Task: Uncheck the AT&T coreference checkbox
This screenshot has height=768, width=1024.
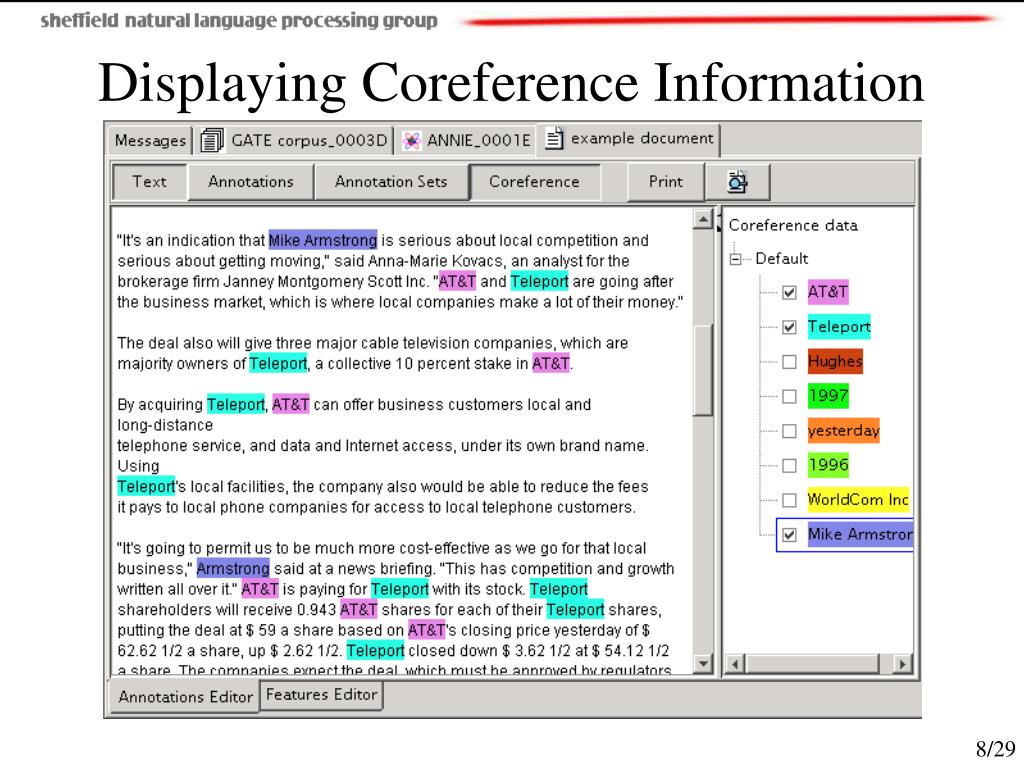Action: 789,293
